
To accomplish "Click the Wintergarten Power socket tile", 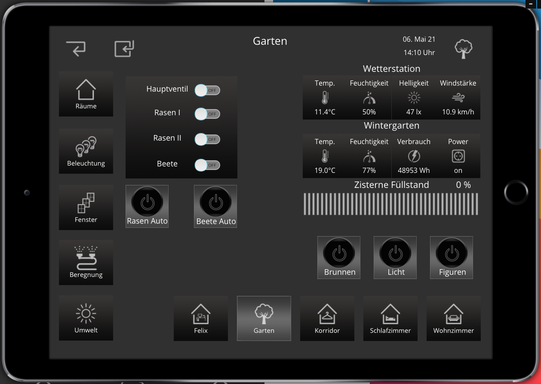I will (x=458, y=156).
